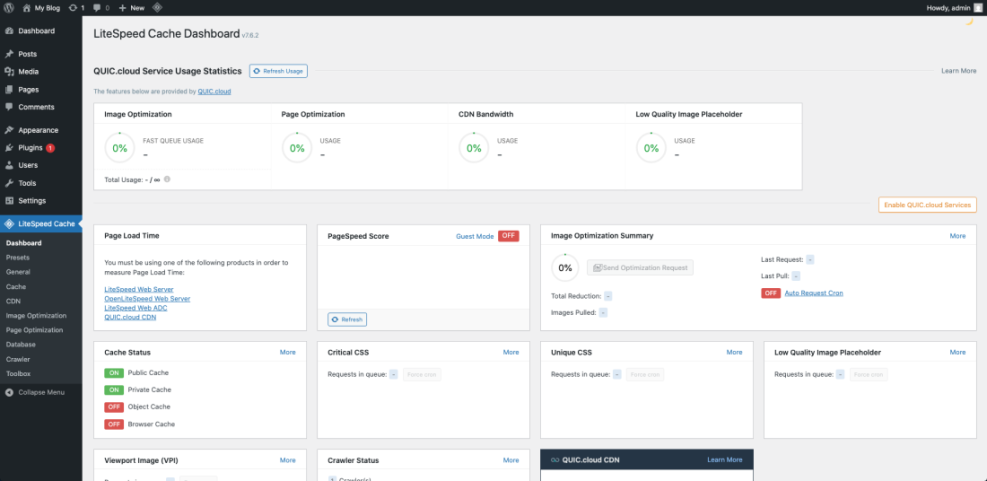
Task: Open the Presets submenu item
Action: [x=18, y=257]
